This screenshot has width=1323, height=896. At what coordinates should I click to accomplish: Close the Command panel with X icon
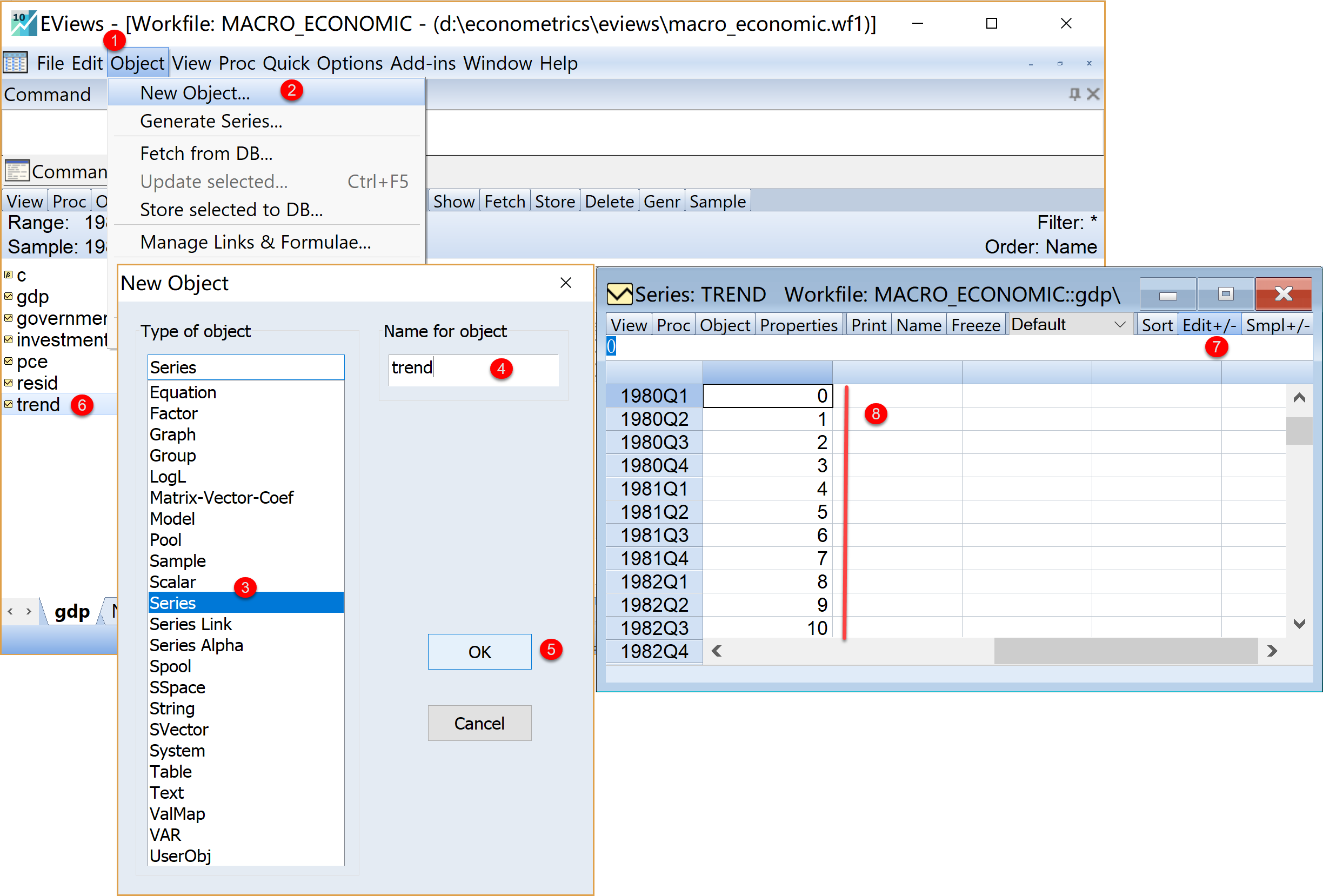pos(1092,94)
